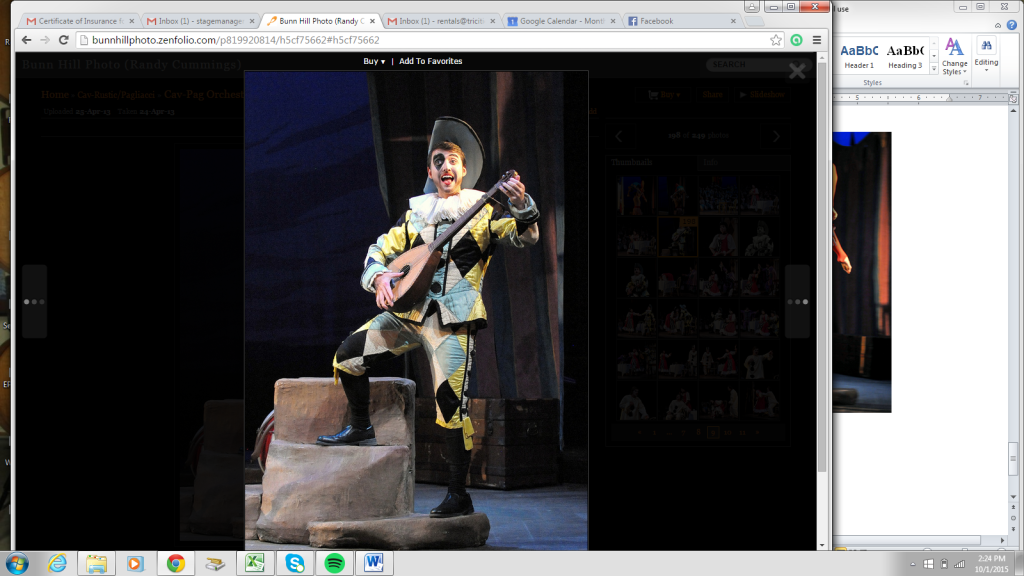Expand the Word Styles gallery more arrow
Image resolution: width=1024 pixels, height=576 pixels.
pyautogui.click(x=932, y=71)
